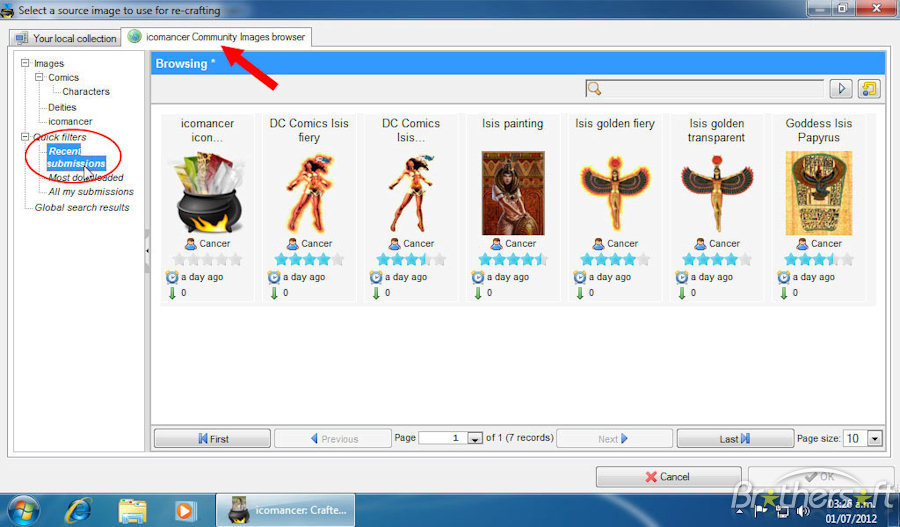This screenshot has width=900, height=527.
Task: Open the Page number dropdown
Action: [475, 439]
